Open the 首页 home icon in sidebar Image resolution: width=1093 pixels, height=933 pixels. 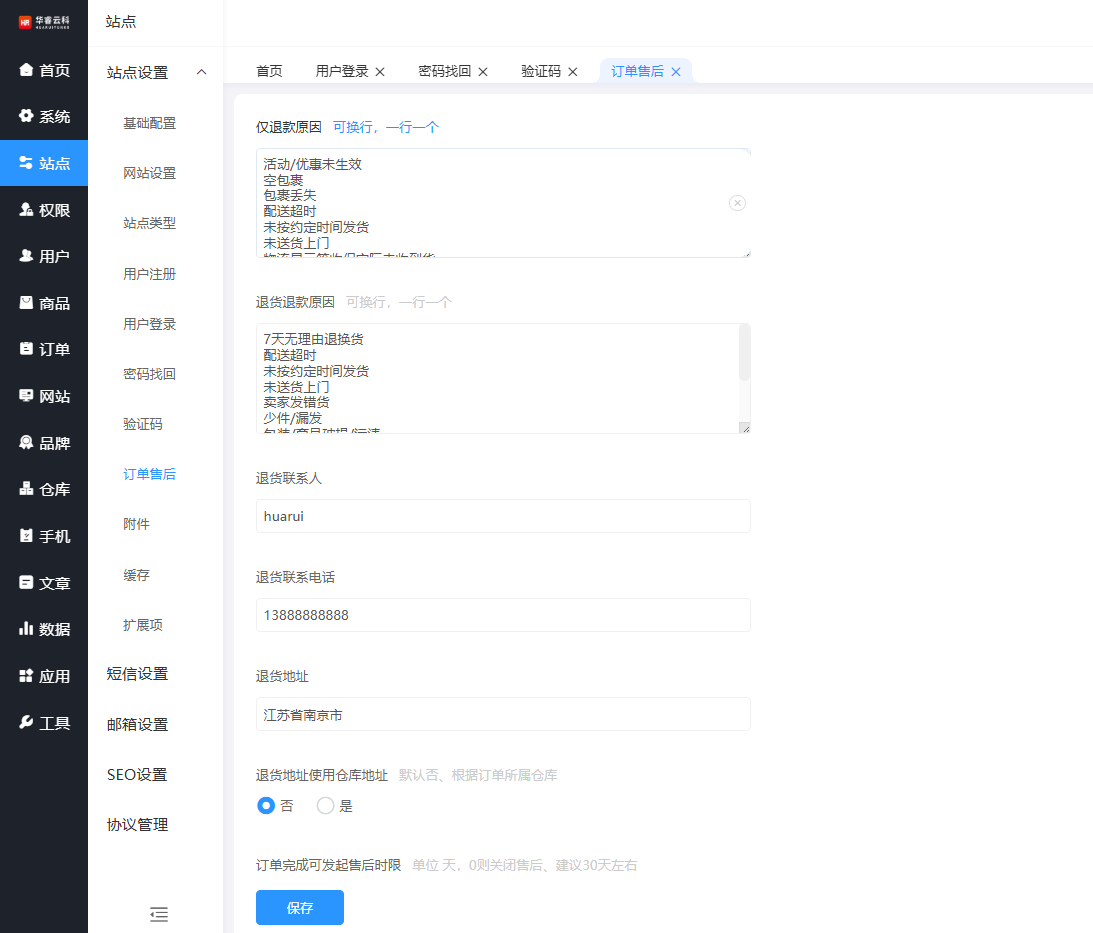[27, 70]
